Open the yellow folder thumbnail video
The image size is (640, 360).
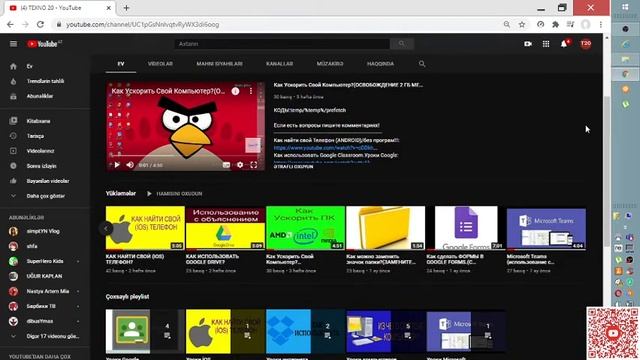point(386,228)
